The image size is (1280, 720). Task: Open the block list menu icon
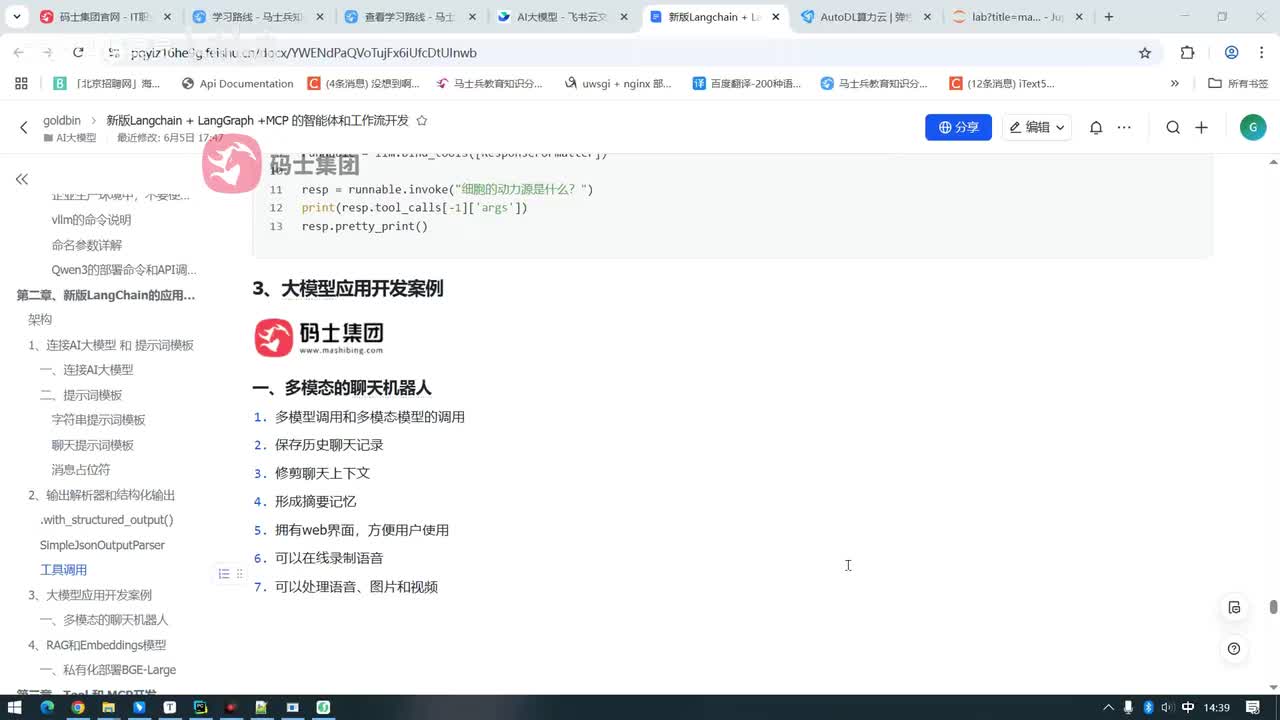tap(224, 574)
